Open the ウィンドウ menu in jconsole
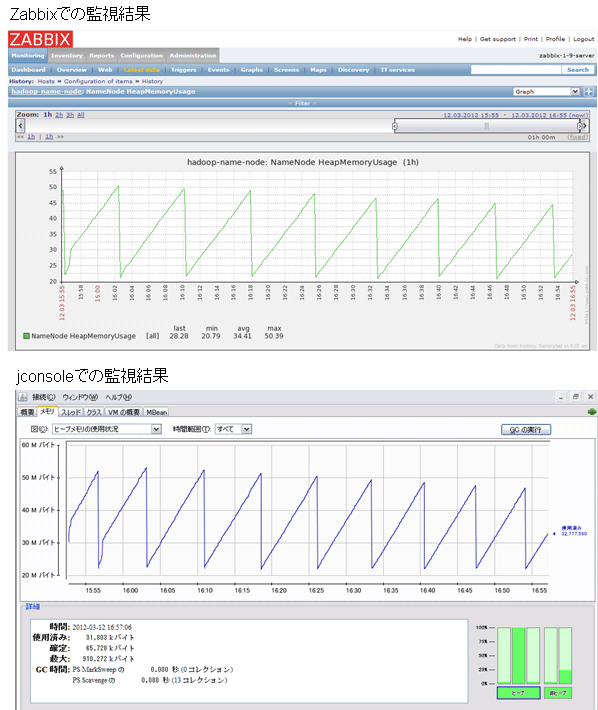 click(80, 397)
